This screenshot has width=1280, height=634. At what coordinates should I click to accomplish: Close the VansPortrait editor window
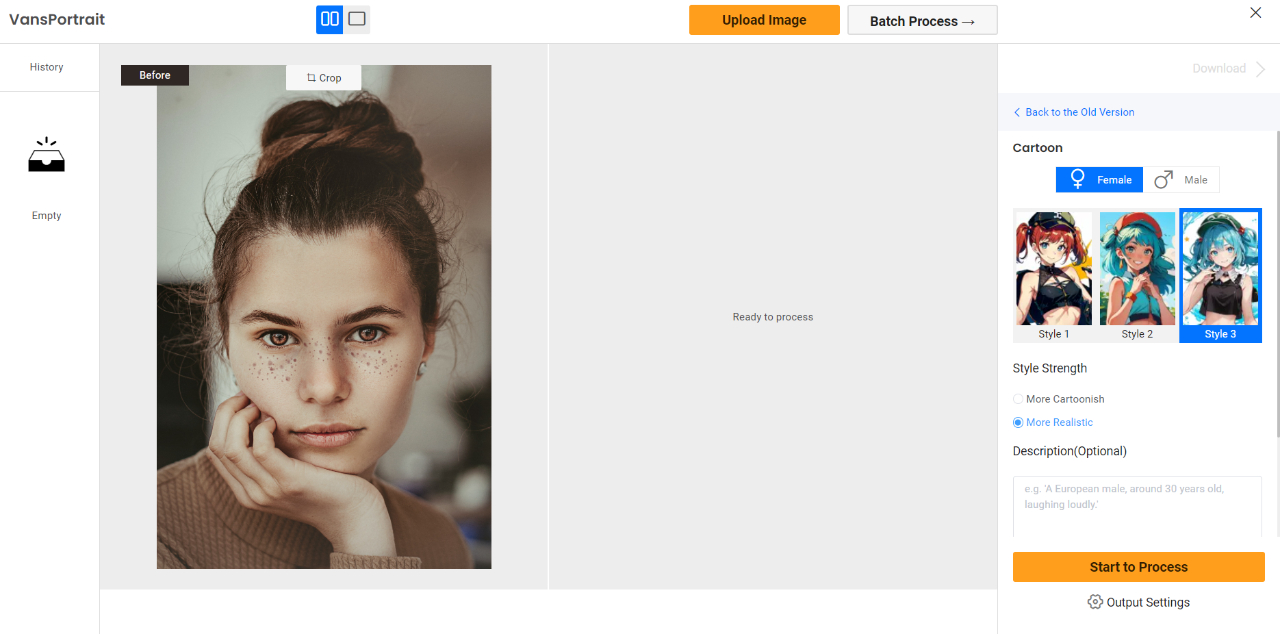(1256, 12)
